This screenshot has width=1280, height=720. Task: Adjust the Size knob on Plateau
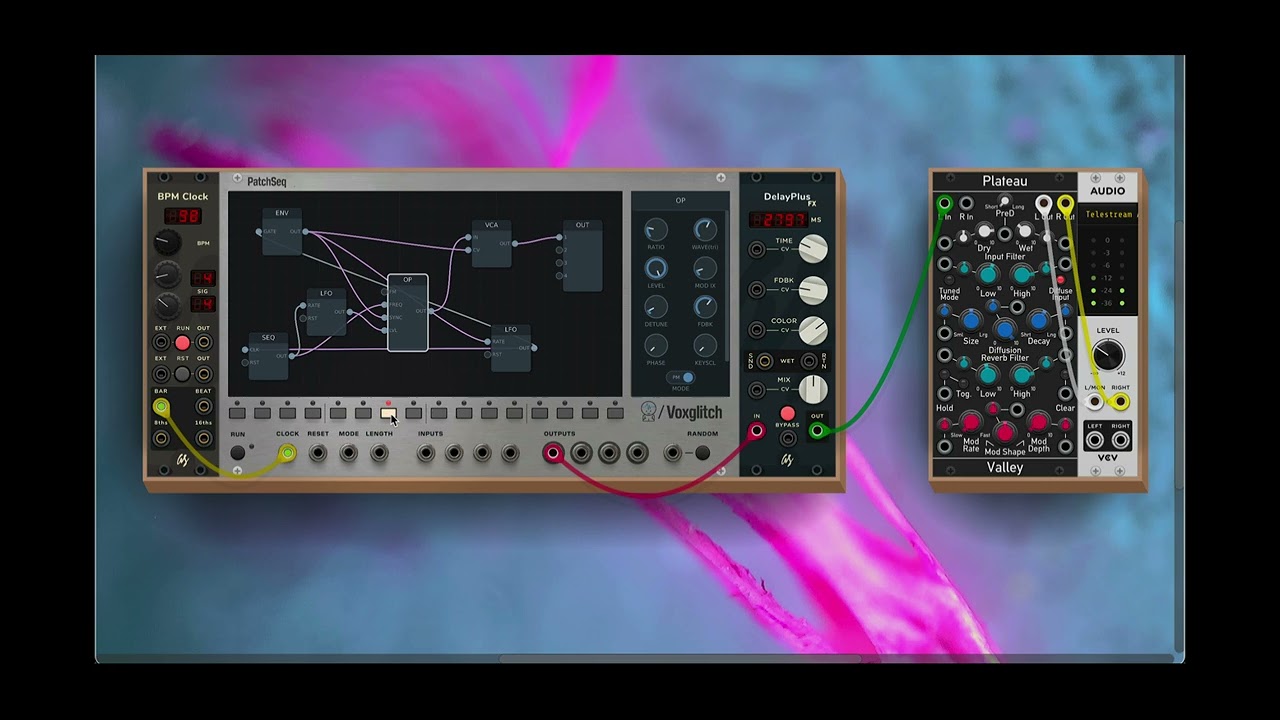coord(971,321)
